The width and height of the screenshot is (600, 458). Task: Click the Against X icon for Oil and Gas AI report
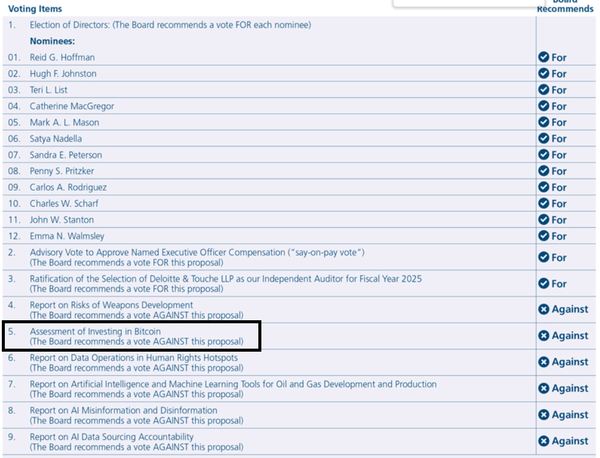click(543, 388)
